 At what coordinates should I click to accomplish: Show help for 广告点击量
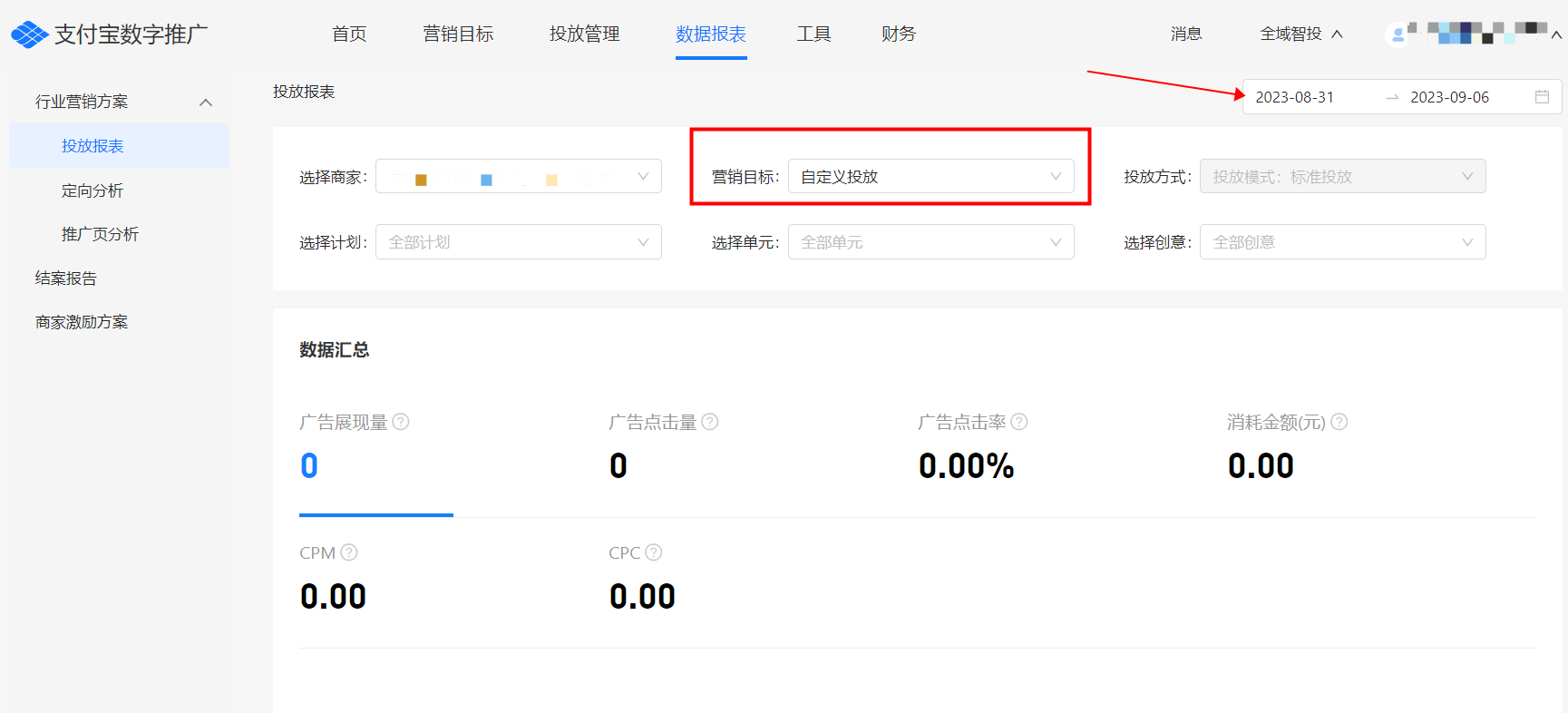tap(710, 422)
